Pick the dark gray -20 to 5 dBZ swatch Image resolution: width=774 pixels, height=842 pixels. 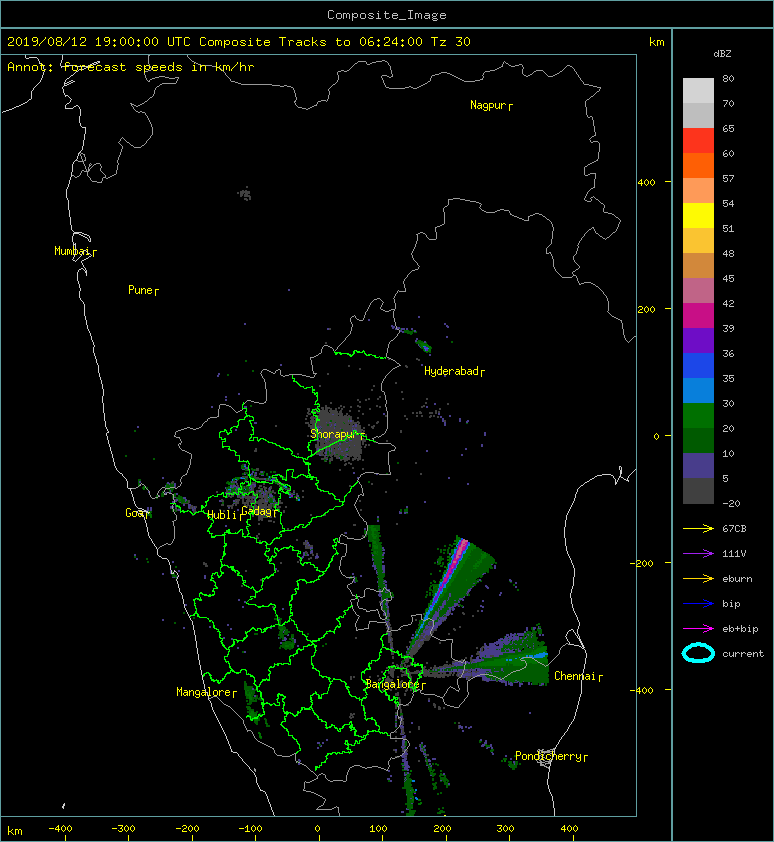[698, 490]
